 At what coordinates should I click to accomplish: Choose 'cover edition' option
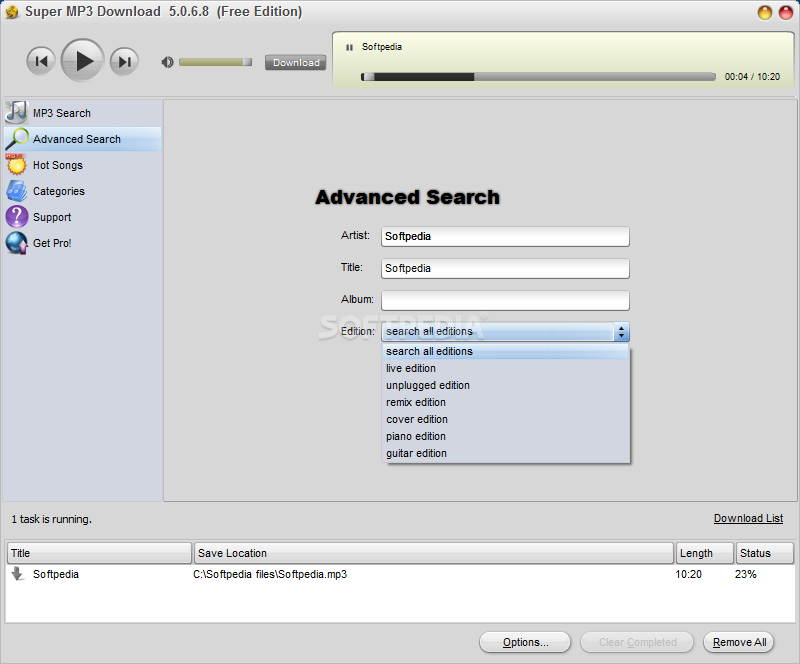click(x=506, y=420)
